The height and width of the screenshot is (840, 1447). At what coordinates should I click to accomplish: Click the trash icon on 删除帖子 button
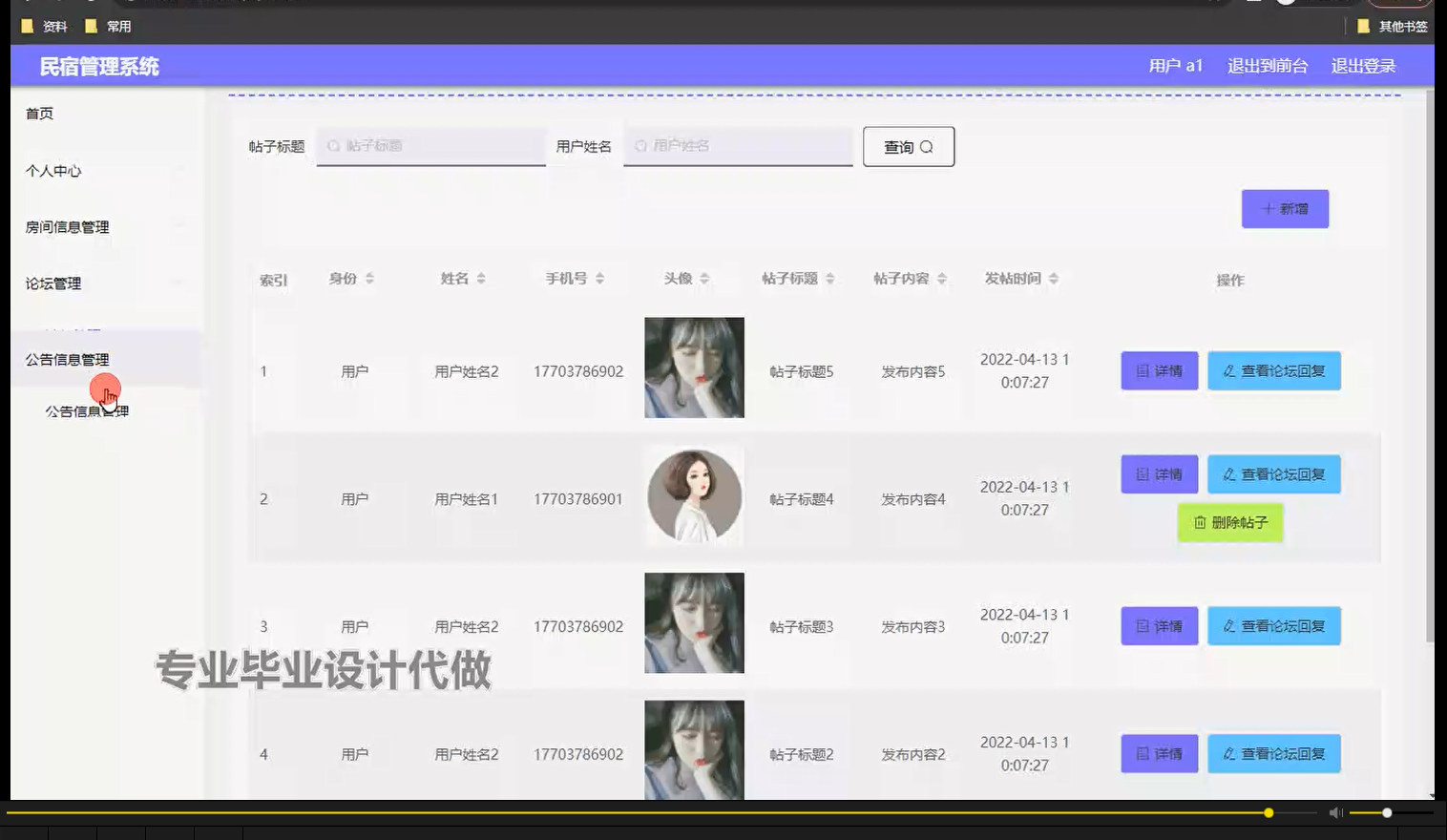click(x=1200, y=522)
